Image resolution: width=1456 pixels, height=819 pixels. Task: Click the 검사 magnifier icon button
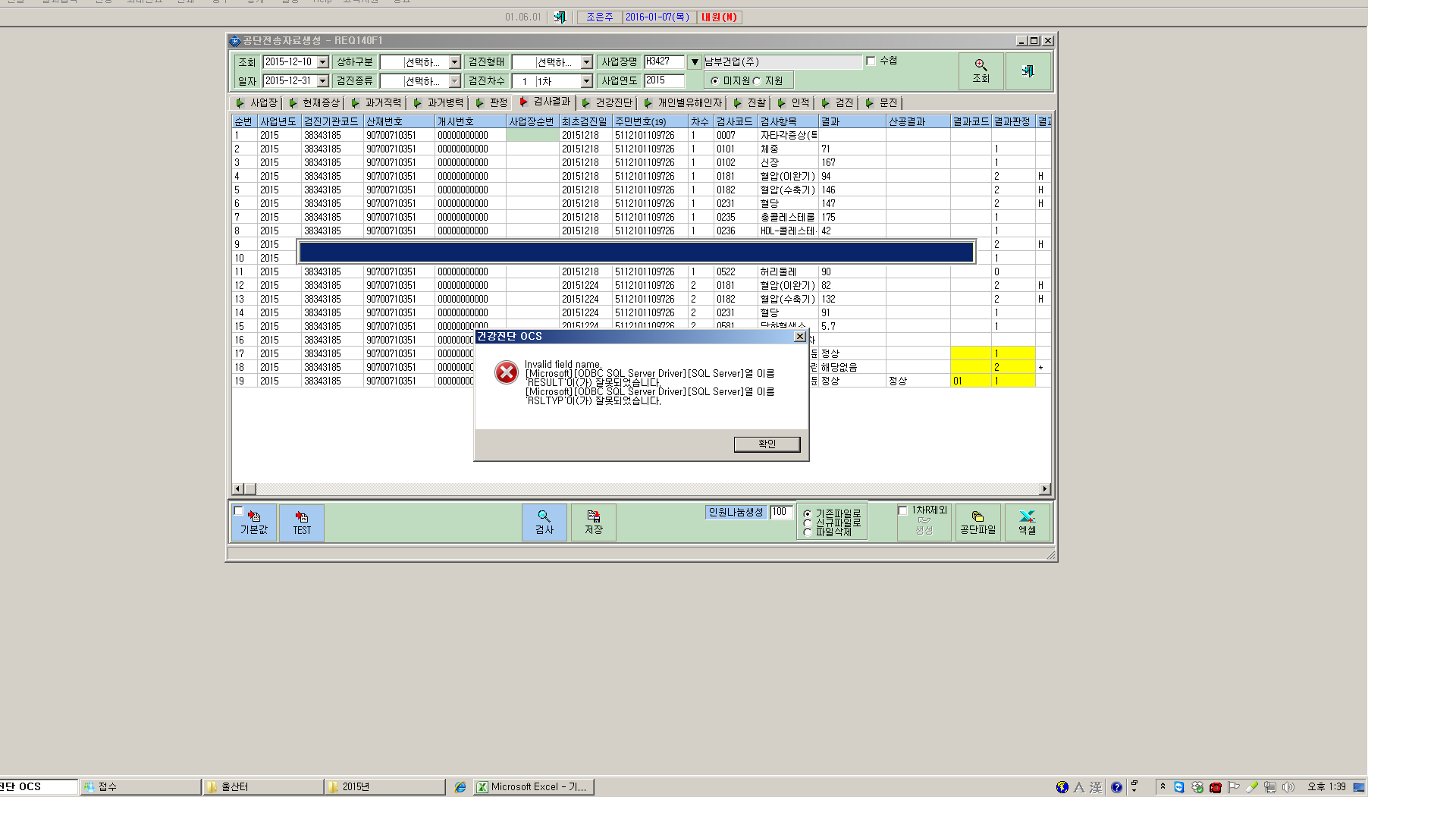coord(544,522)
